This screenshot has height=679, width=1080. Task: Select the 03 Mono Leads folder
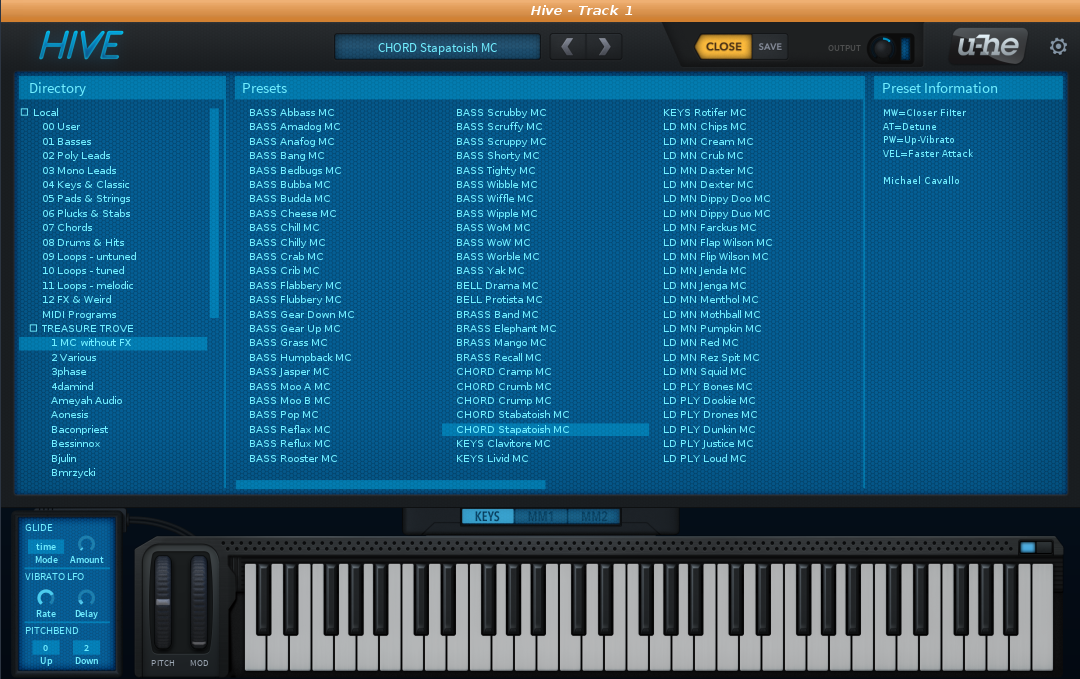[79, 170]
